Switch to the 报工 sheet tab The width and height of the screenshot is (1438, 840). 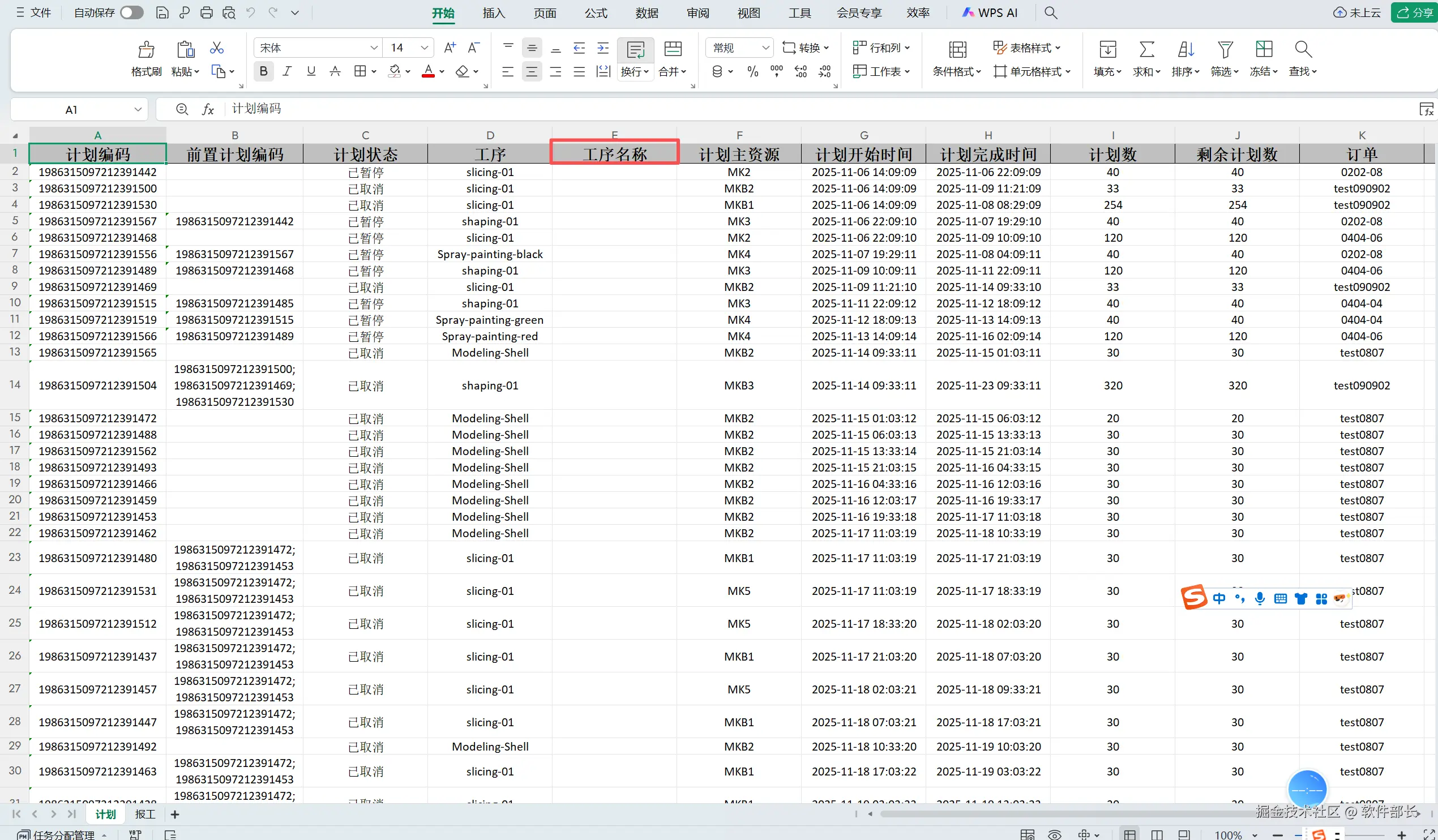pyautogui.click(x=145, y=815)
